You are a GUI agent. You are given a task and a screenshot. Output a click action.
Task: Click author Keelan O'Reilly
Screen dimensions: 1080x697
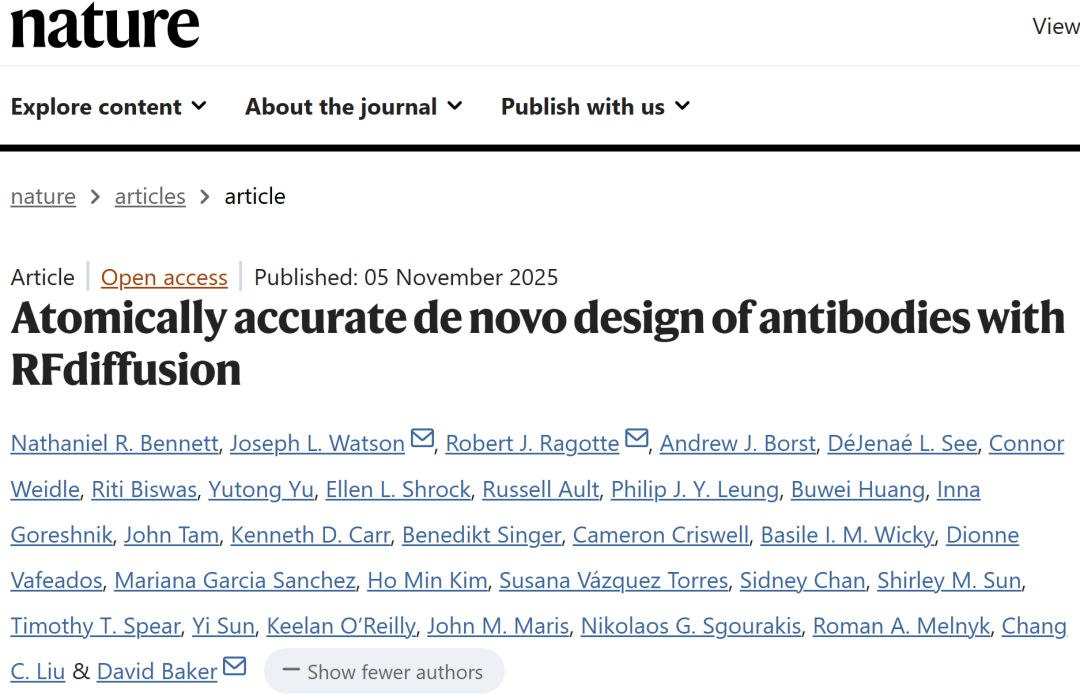[x=340, y=627]
